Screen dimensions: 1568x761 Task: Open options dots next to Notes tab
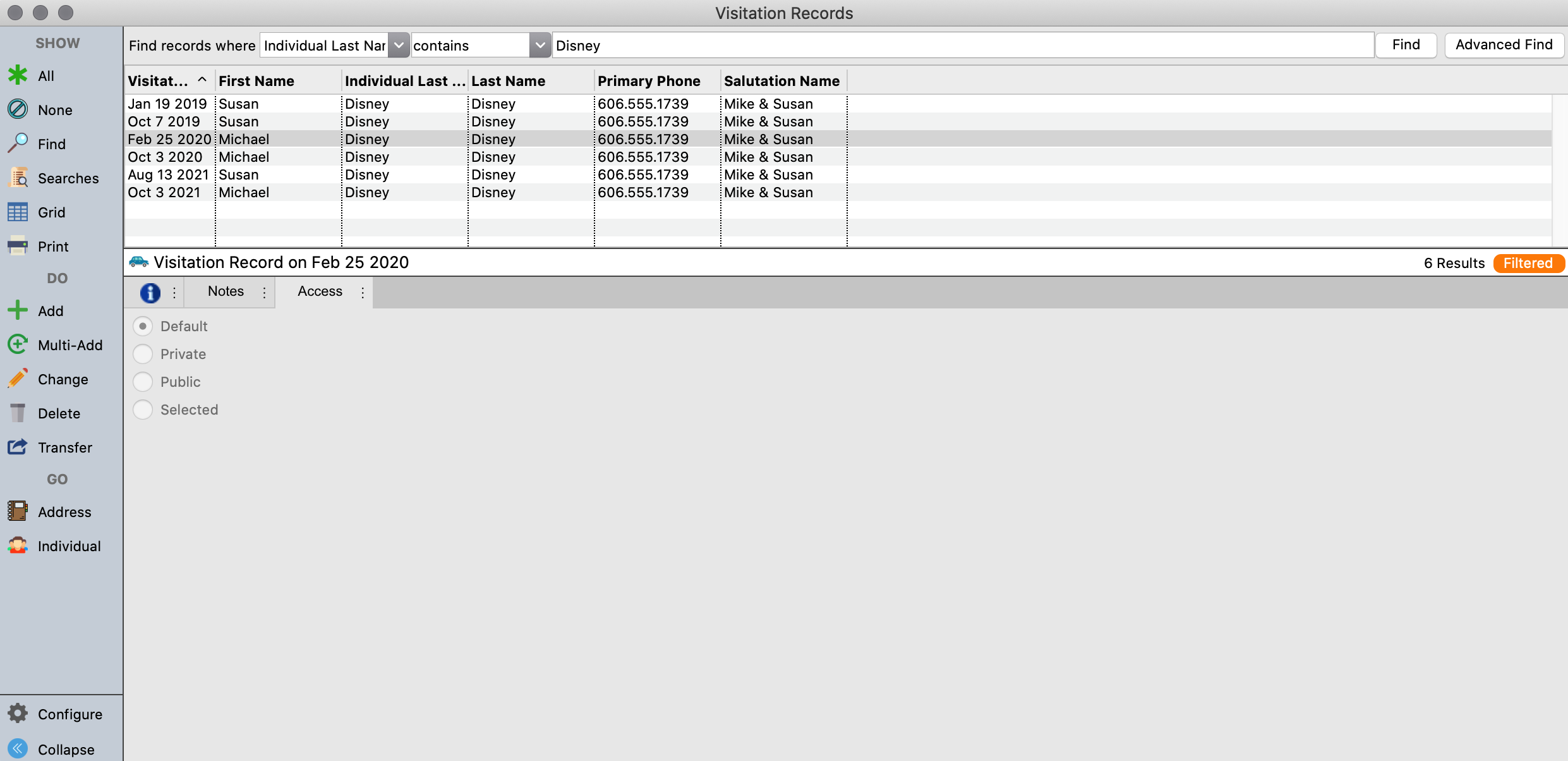[265, 292]
